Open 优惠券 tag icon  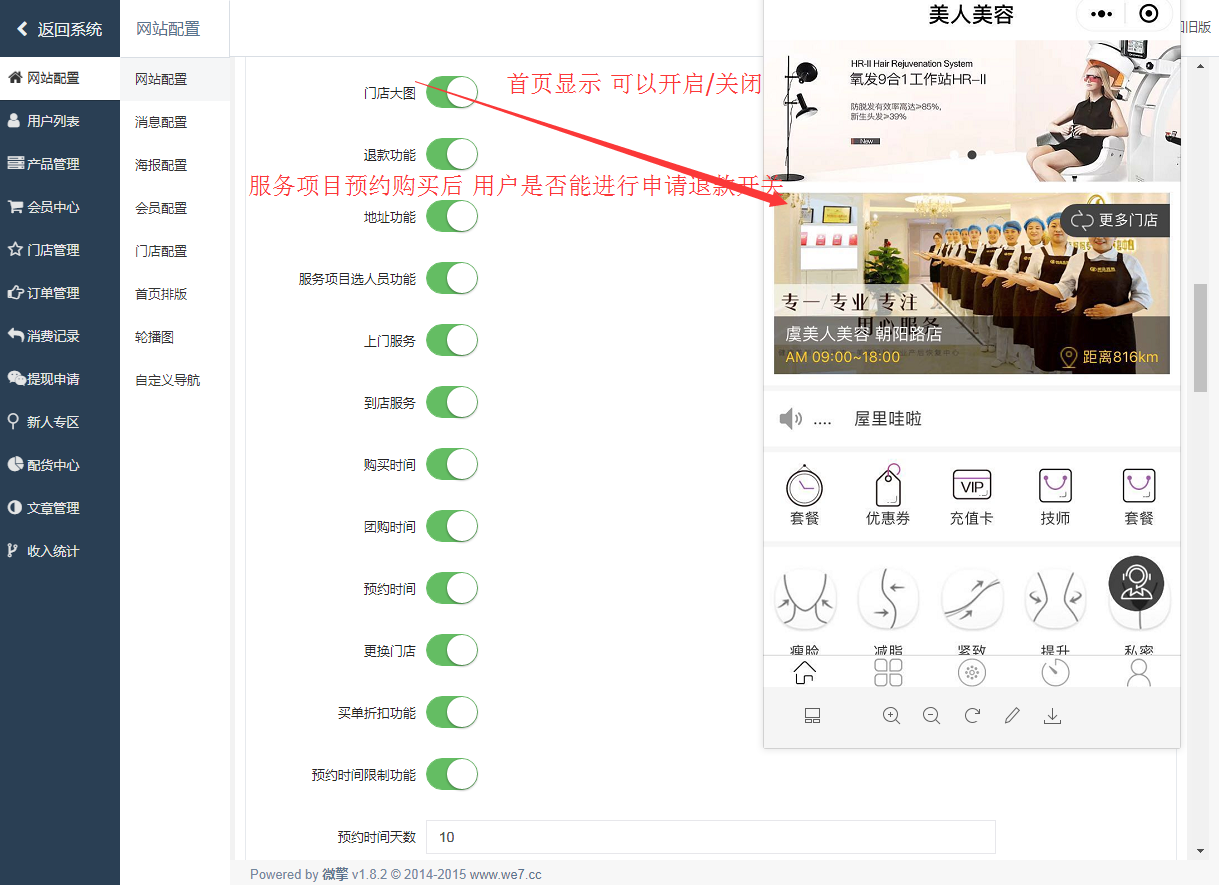pyautogui.click(x=888, y=487)
